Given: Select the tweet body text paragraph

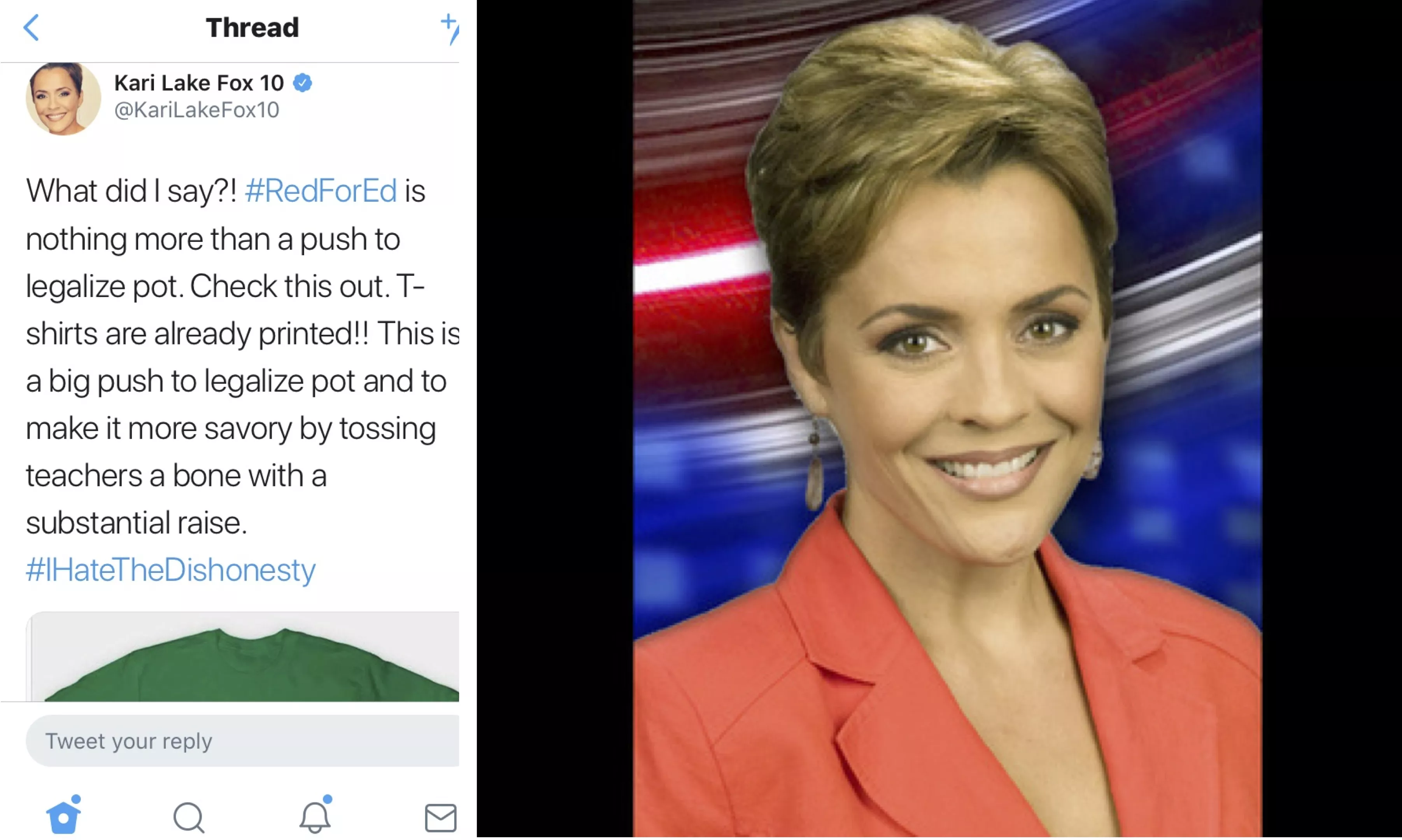Looking at the screenshot, I should click(x=242, y=357).
